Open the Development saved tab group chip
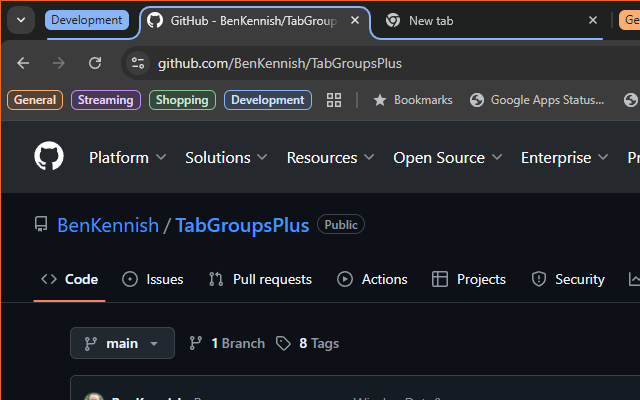 pyautogui.click(x=268, y=100)
